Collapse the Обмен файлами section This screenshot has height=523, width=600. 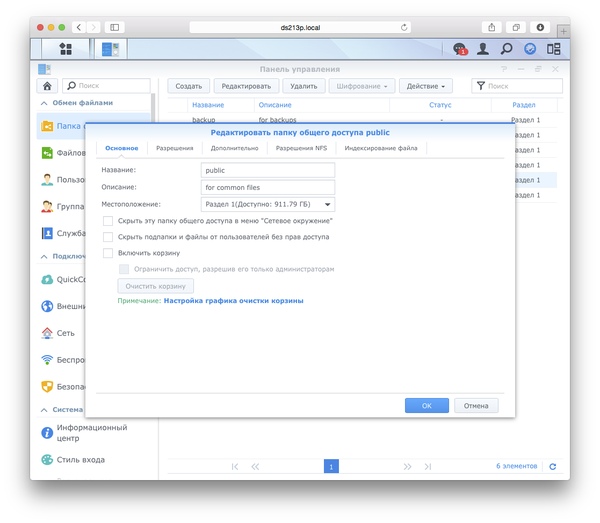44,103
